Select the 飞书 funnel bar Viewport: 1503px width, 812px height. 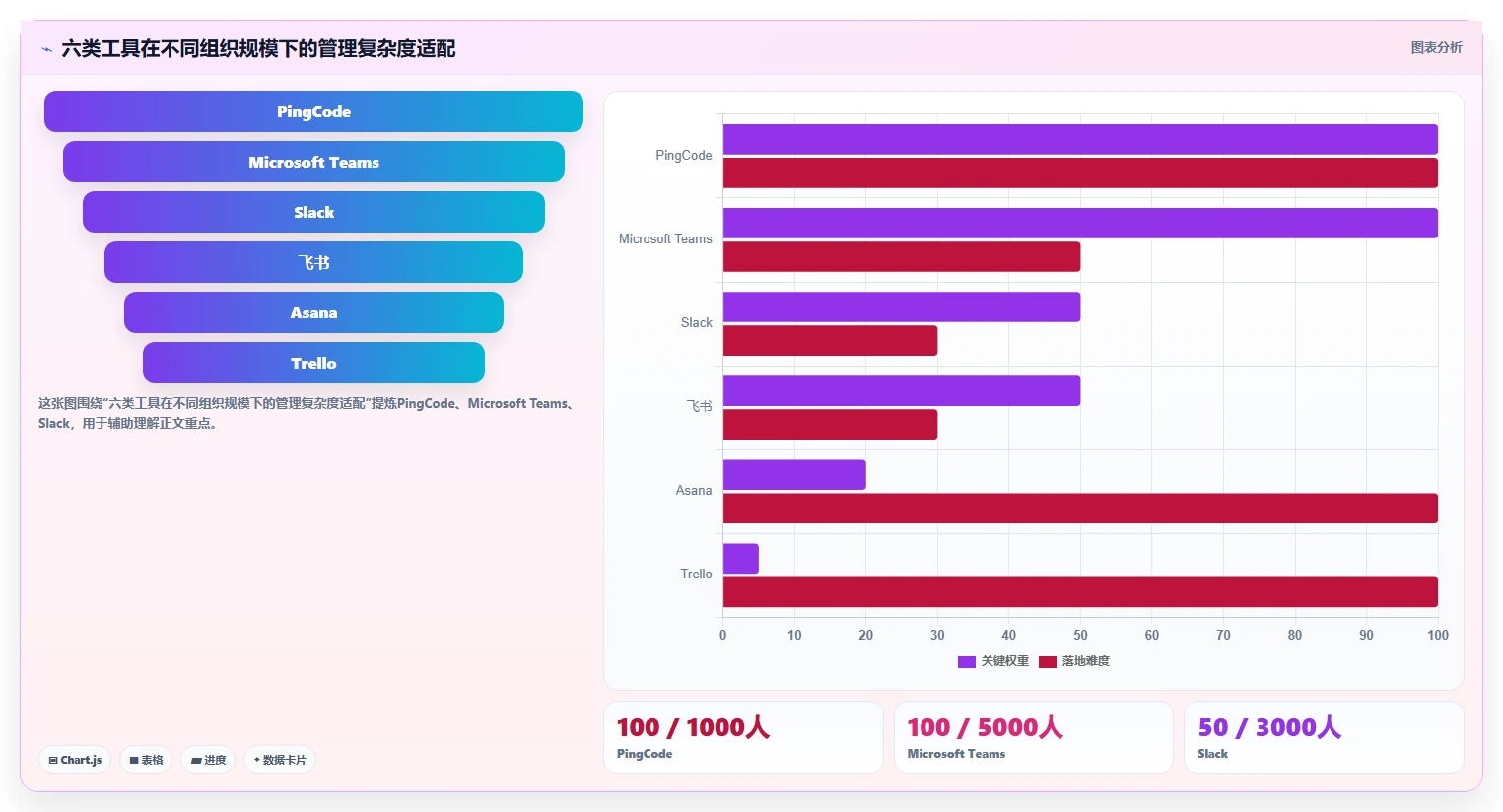tap(313, 262)
